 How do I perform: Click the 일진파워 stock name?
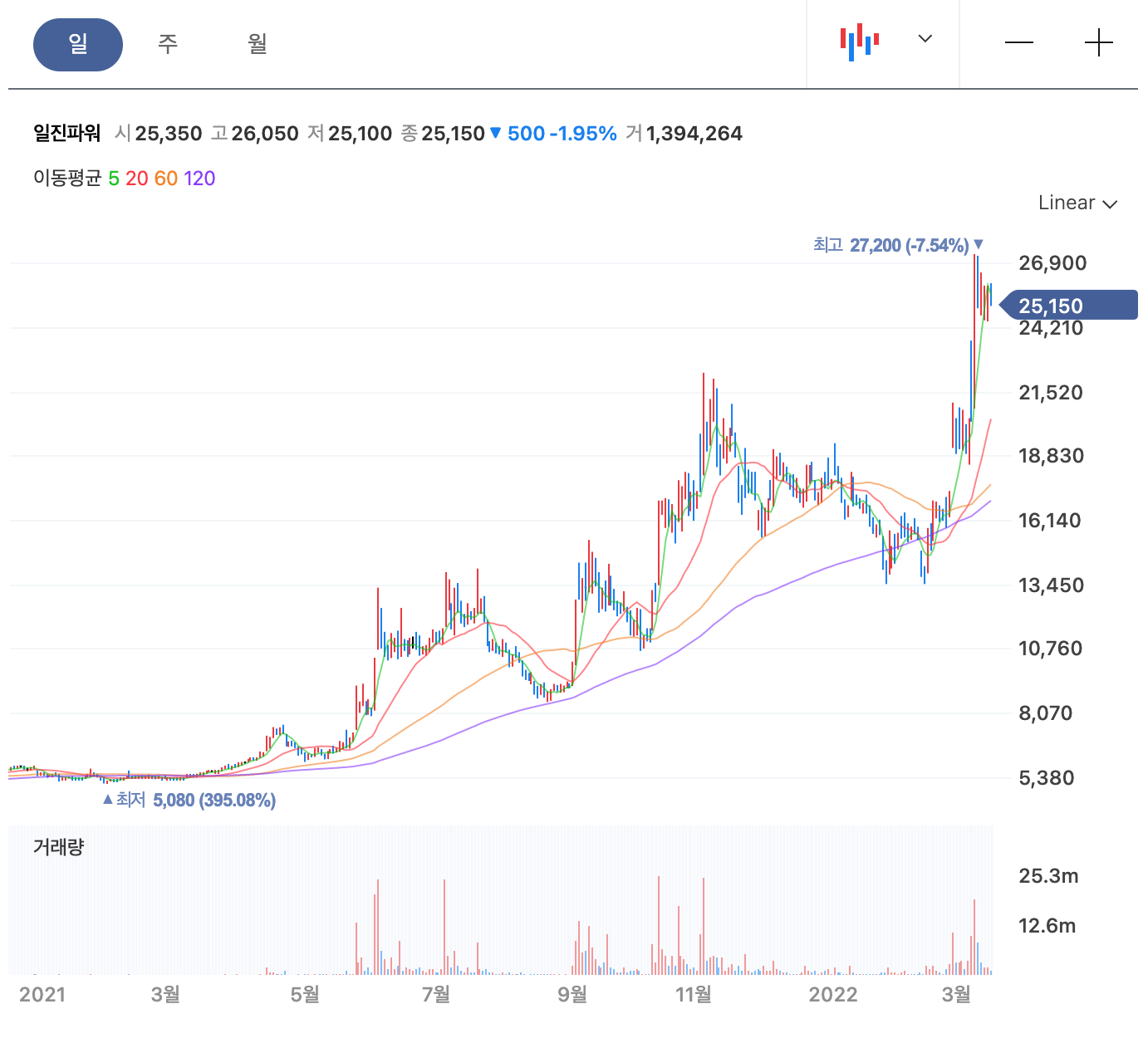67,134
